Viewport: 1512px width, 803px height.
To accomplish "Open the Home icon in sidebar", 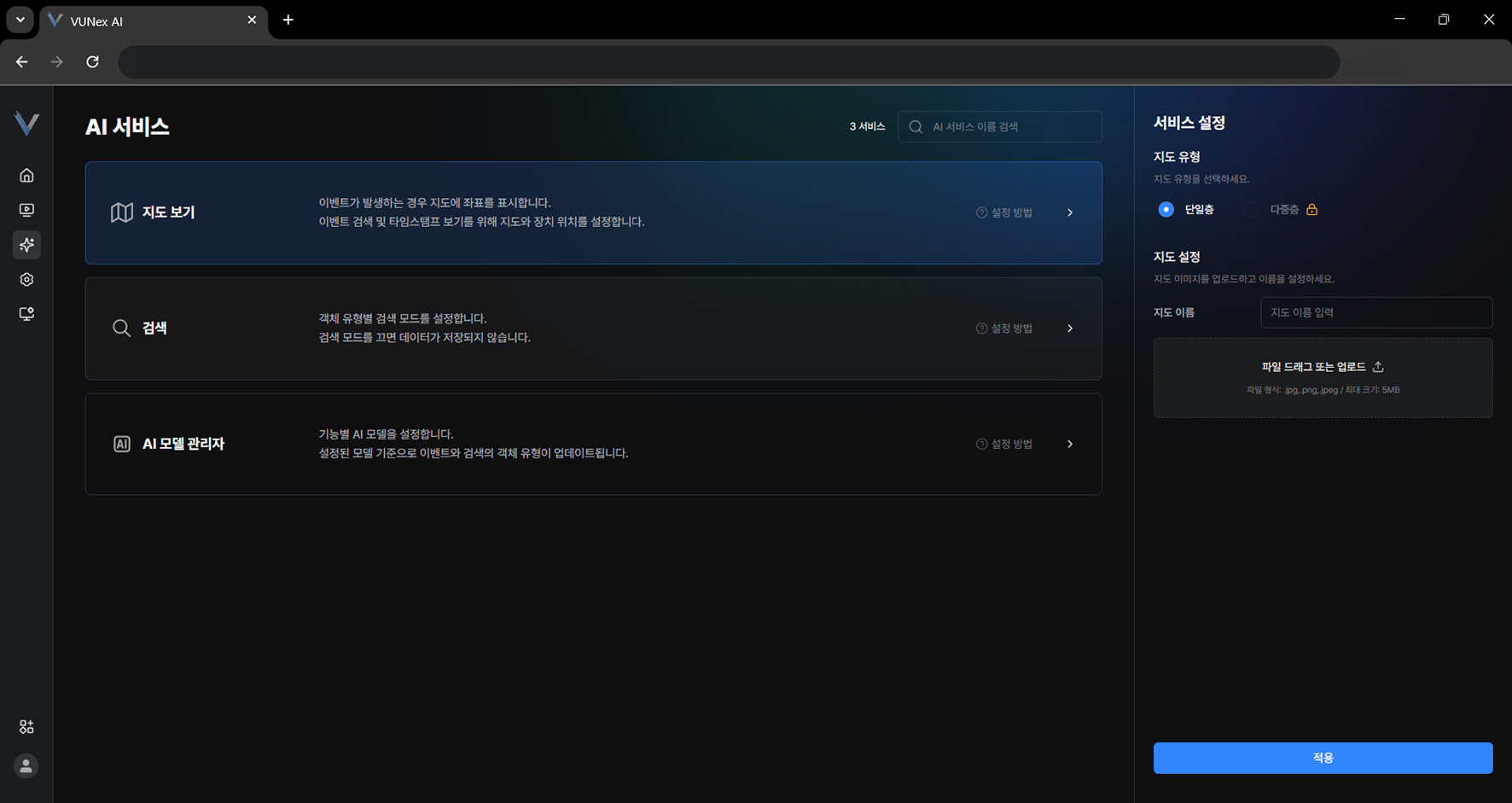I will coord(26,175).
